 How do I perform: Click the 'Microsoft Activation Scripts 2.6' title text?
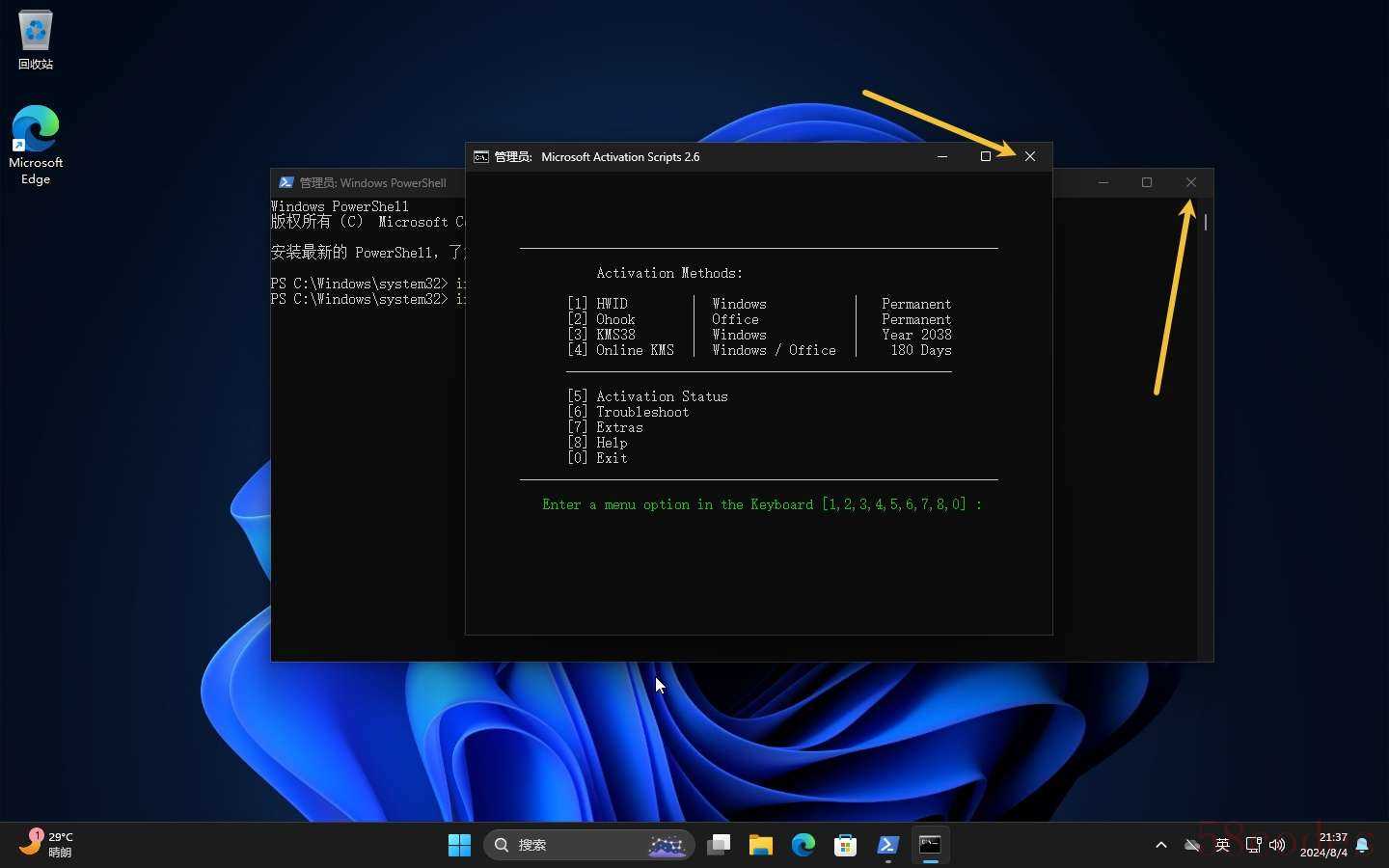click(620, 156)
